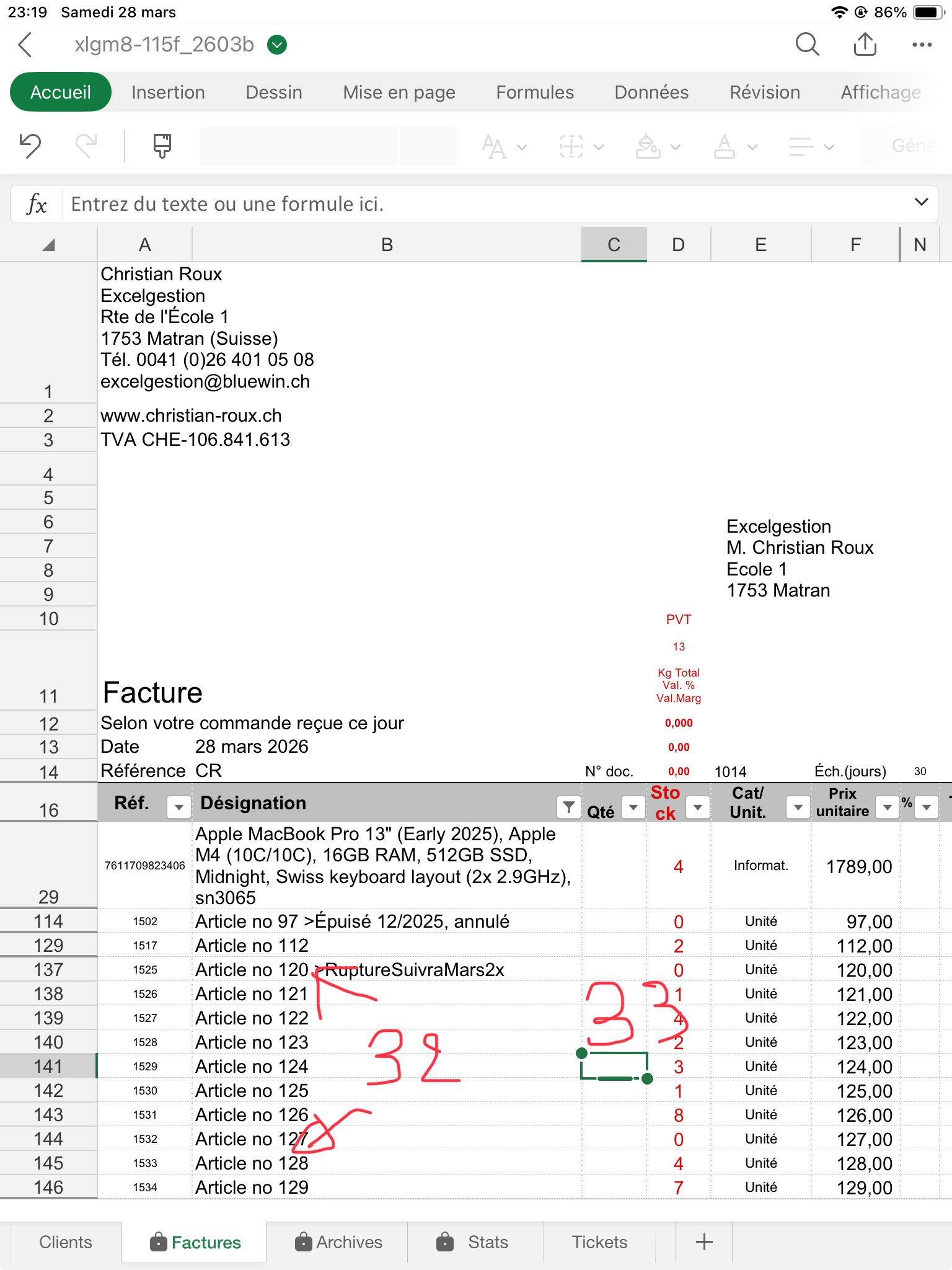Viewport: 952px width, 1270px height.
Task: Open the Archives sheet tab
Action: (x=338, y=1242)
